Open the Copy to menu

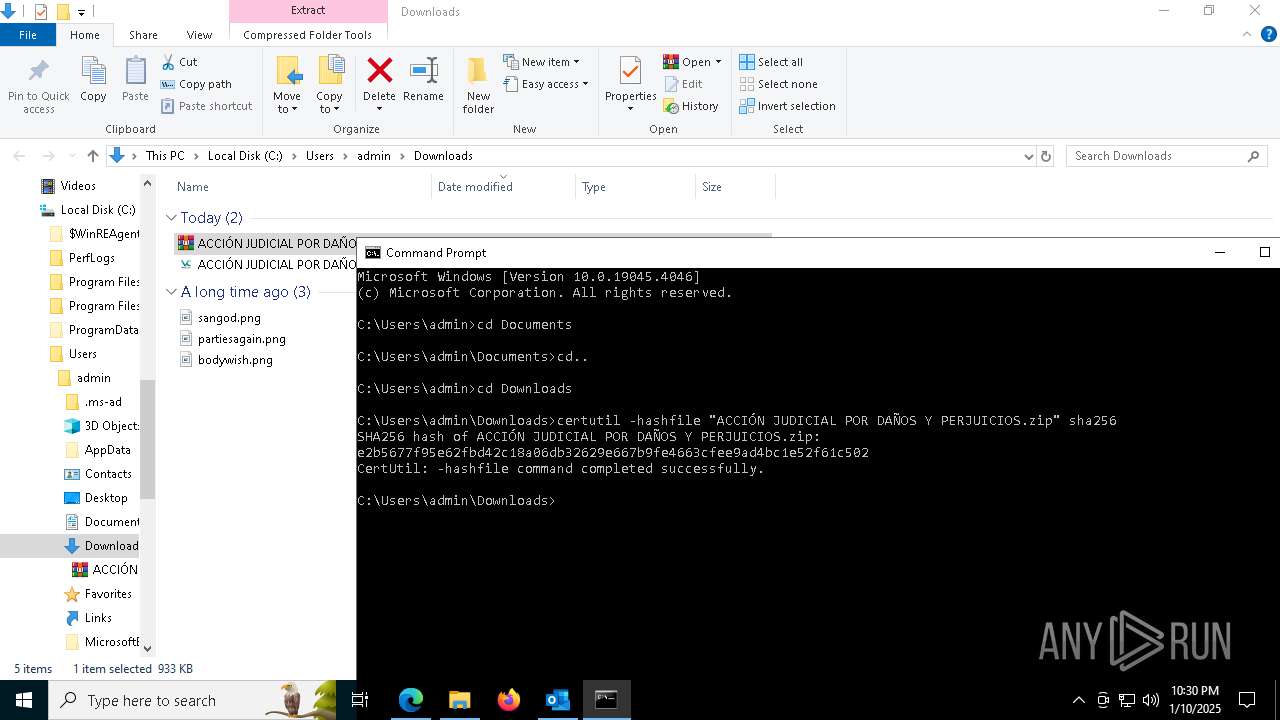coord(329,85)
